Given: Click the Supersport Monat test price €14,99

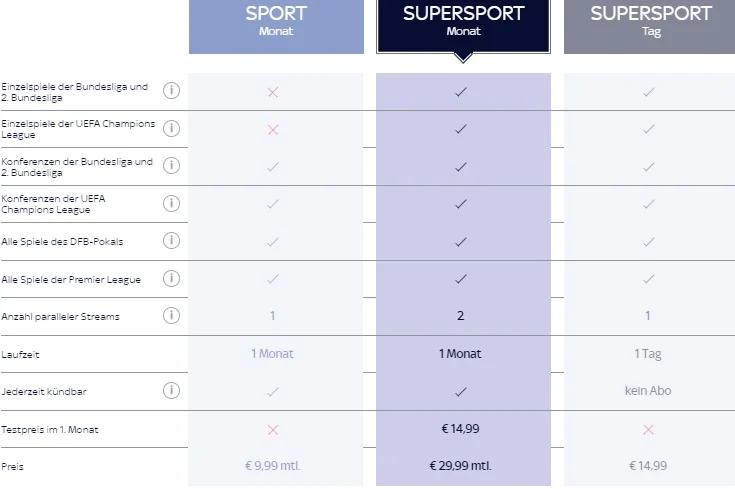Looking at the screenshot, I should point(461,429).
